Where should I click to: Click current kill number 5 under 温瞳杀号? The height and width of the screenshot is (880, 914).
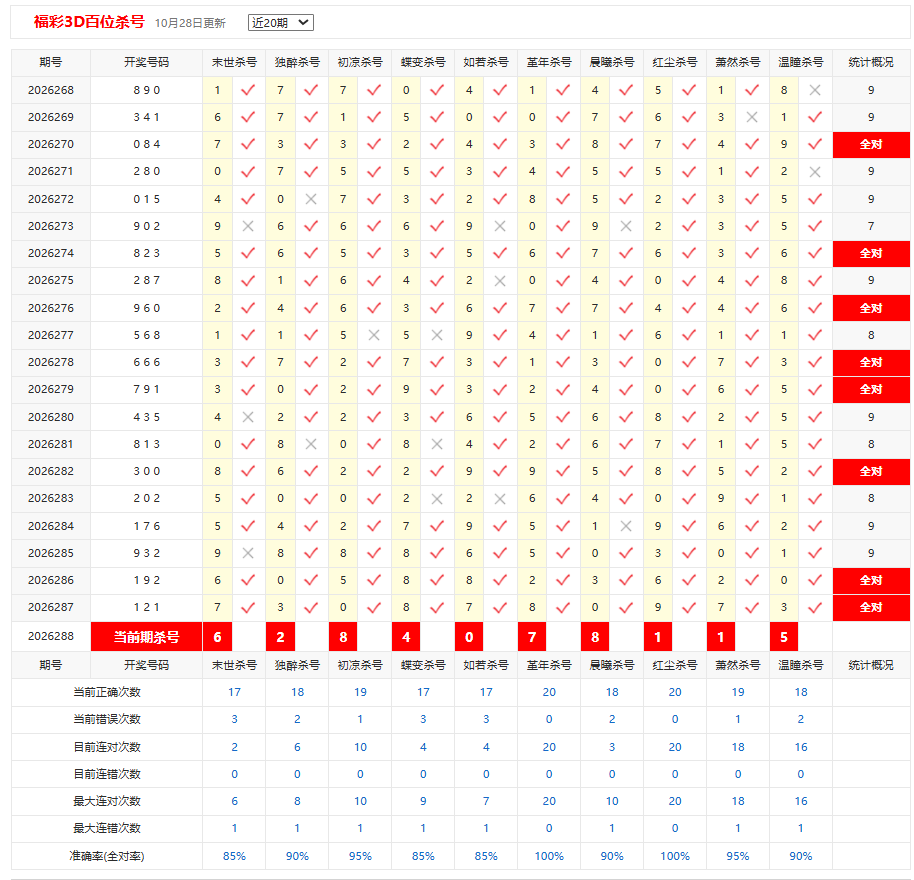point(784,637)
